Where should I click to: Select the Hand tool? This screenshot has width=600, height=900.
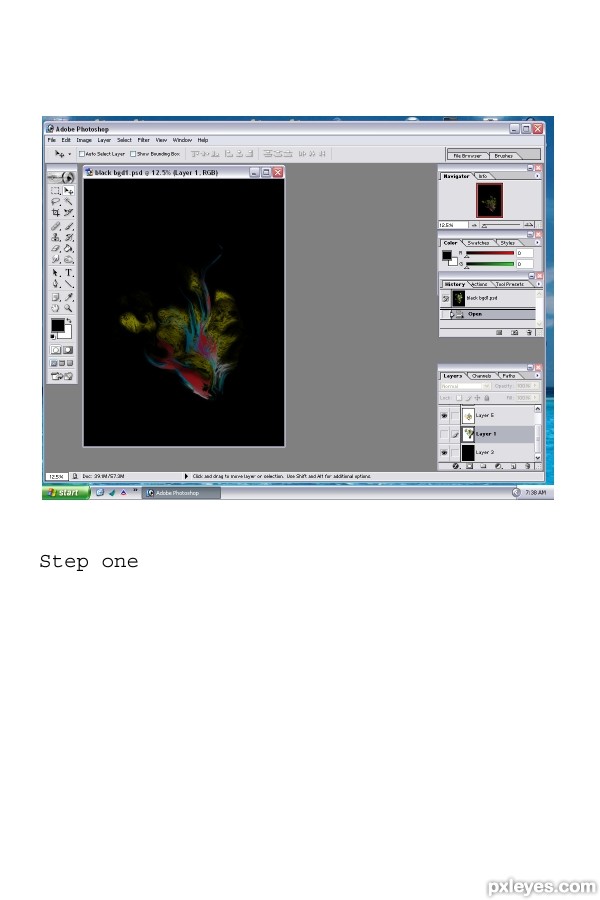[56, 308]
